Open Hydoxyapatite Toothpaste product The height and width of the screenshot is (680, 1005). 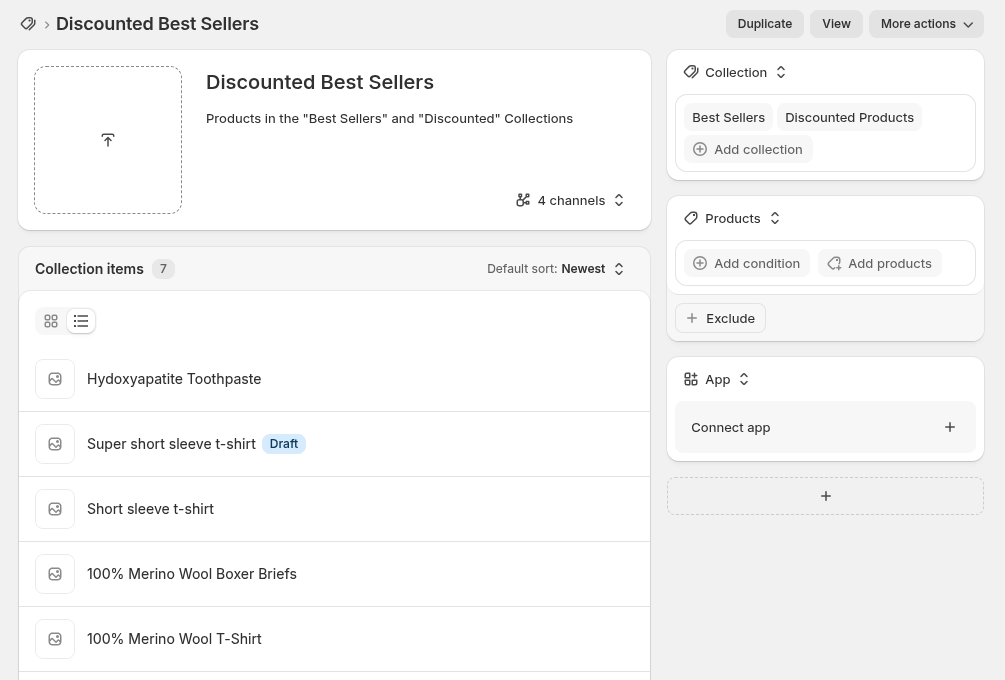pyautogui.click(x=174, y=379)
